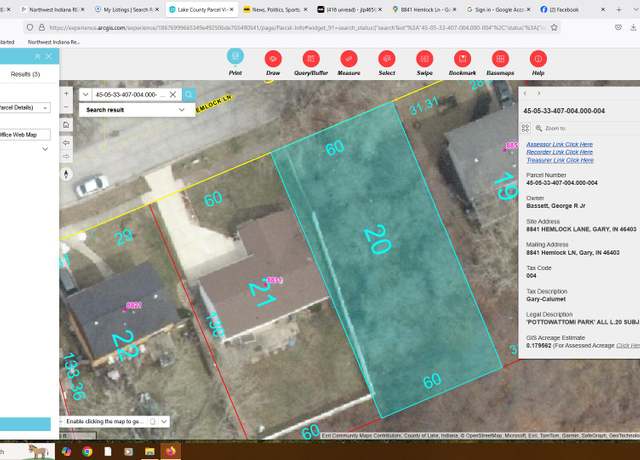Image resolution: width=640 pixels, height=460 pixels.
Task: Open the Query/Buffer tool
Action: pos(311,59)
